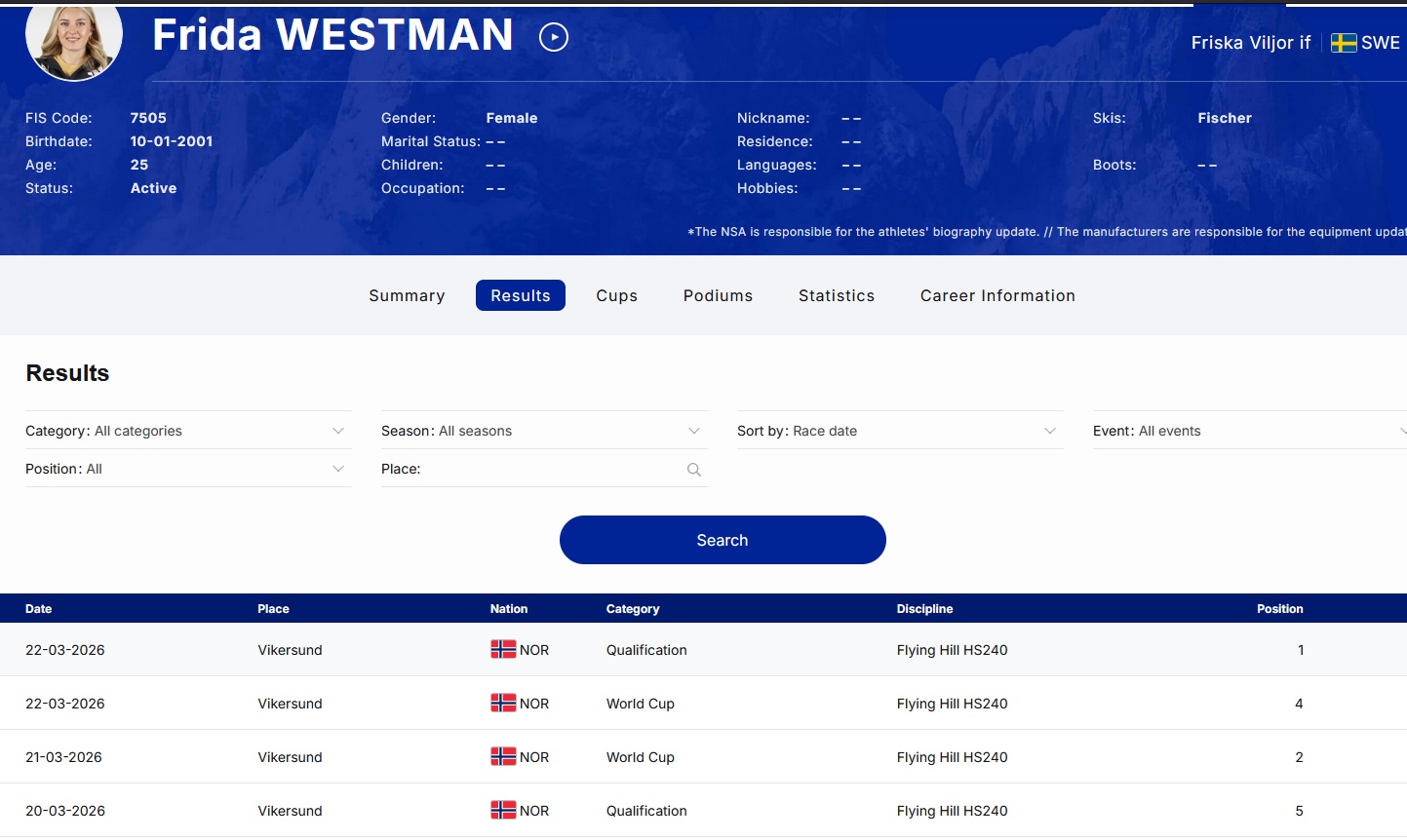Click Flying Hill HS240 in the 20-03-2026 row
This screenshot has height=840, width=1407.
(953, 811)
